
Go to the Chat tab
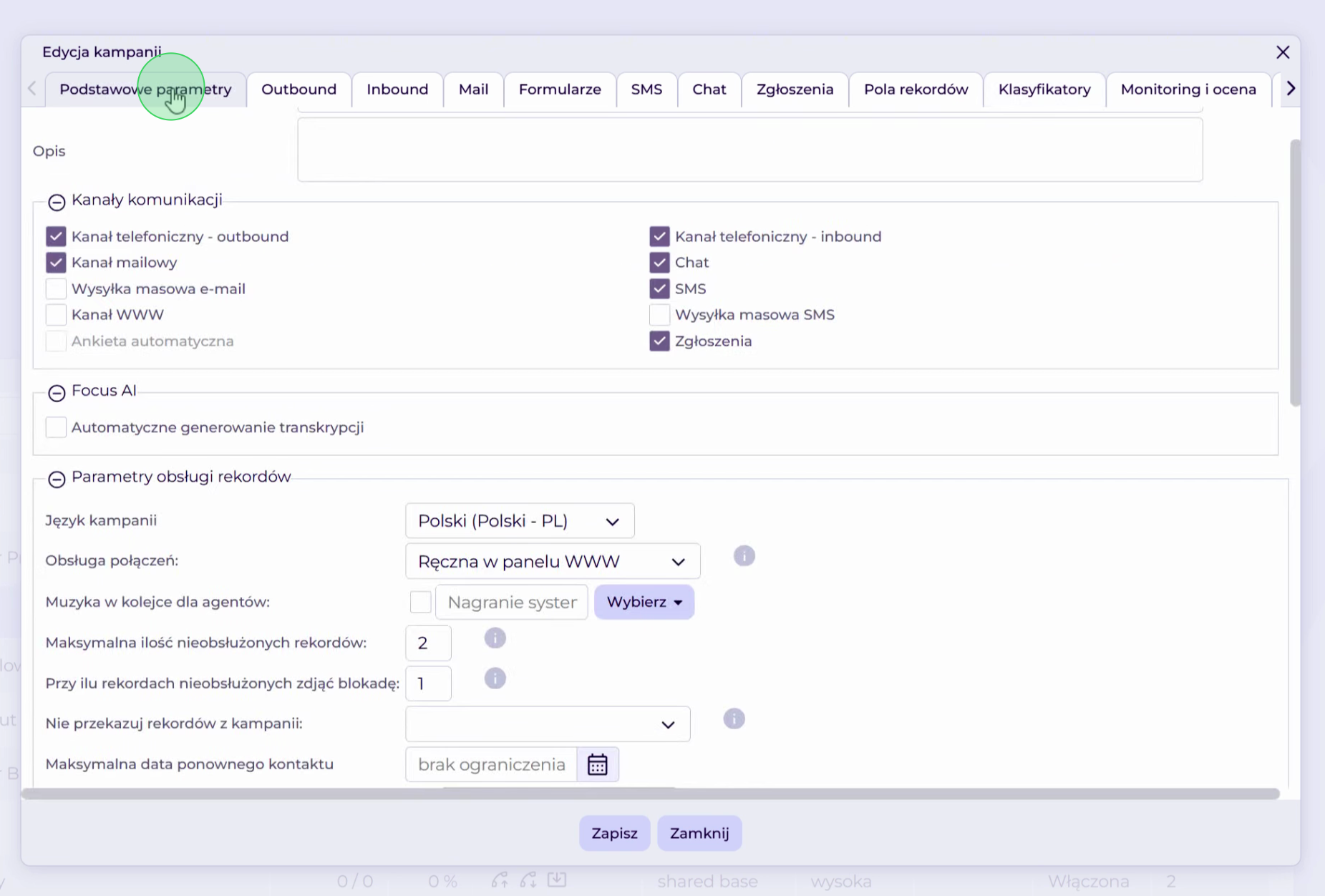709,89
